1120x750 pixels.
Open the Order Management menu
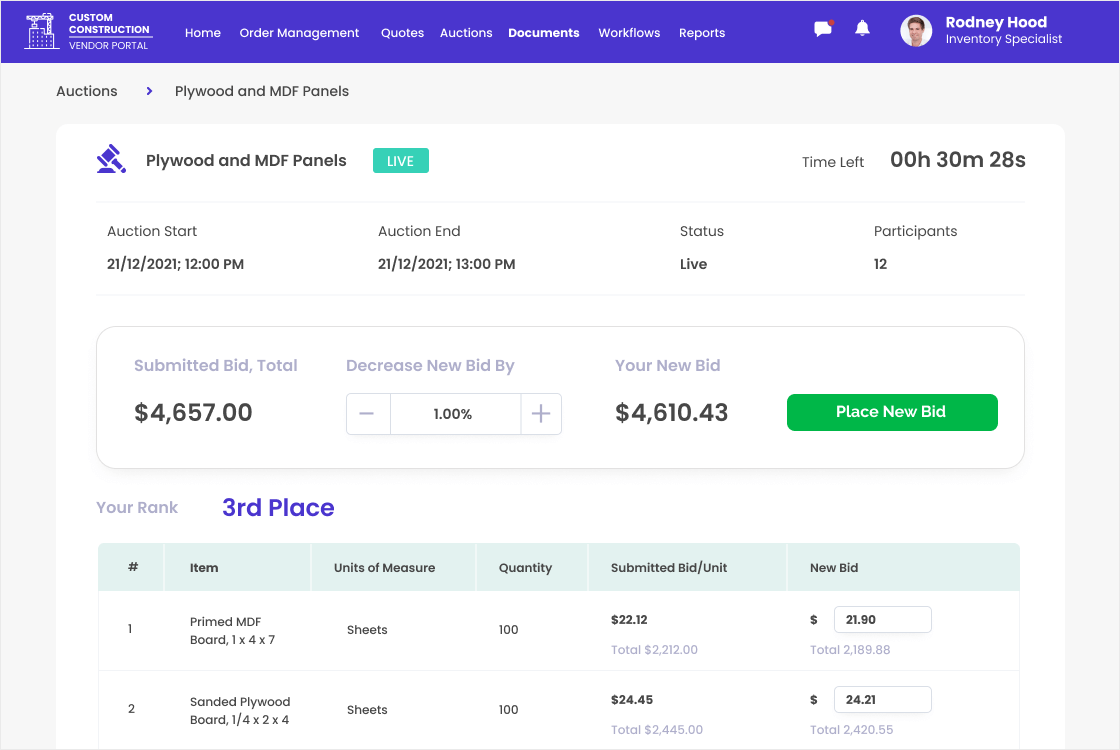point(299,33)
